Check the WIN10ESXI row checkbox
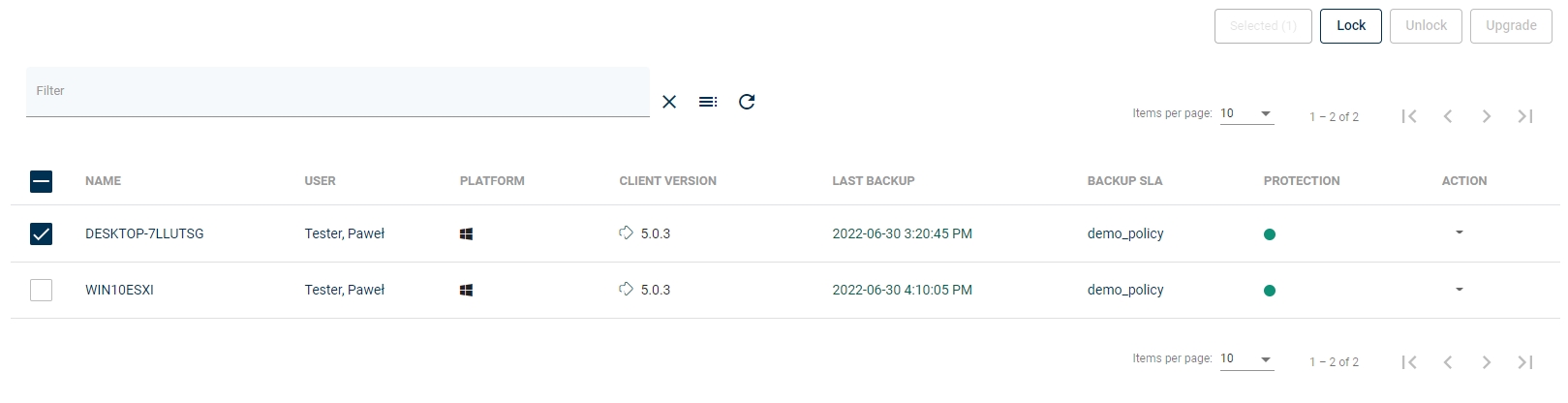 tap(41, 290)
